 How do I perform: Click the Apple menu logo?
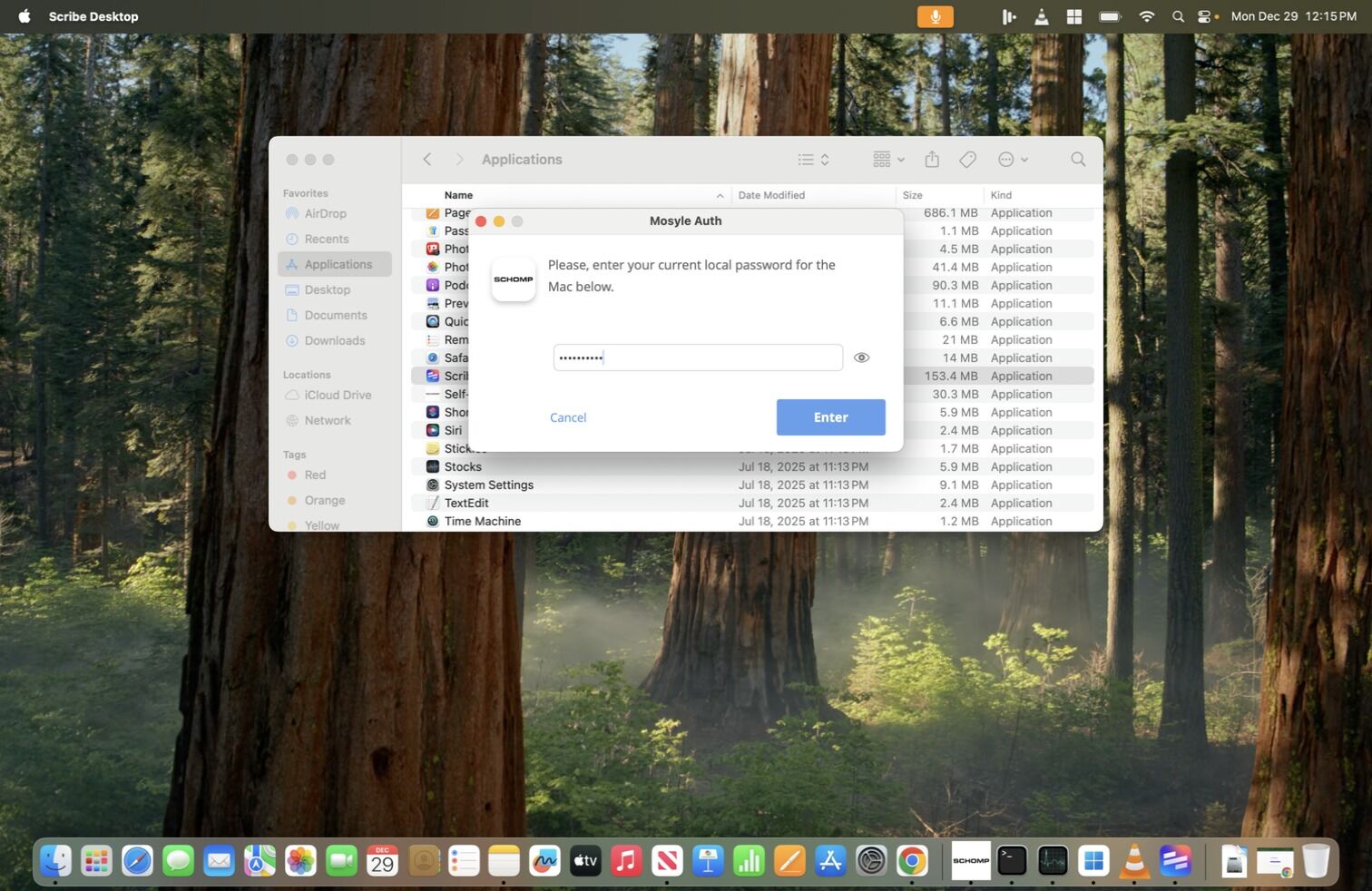click(24, 16)
